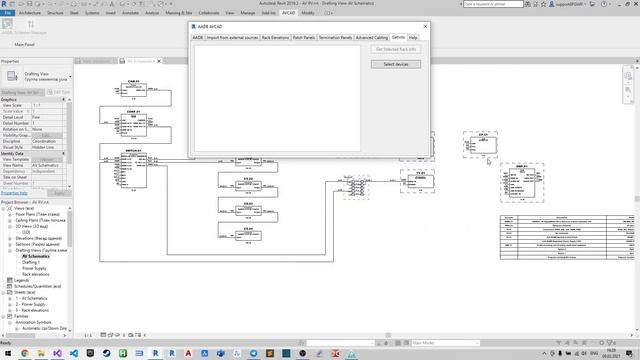This screenshot has width=640, height=360.
Task: Expand the Elevations tree node
Action: 10,238
